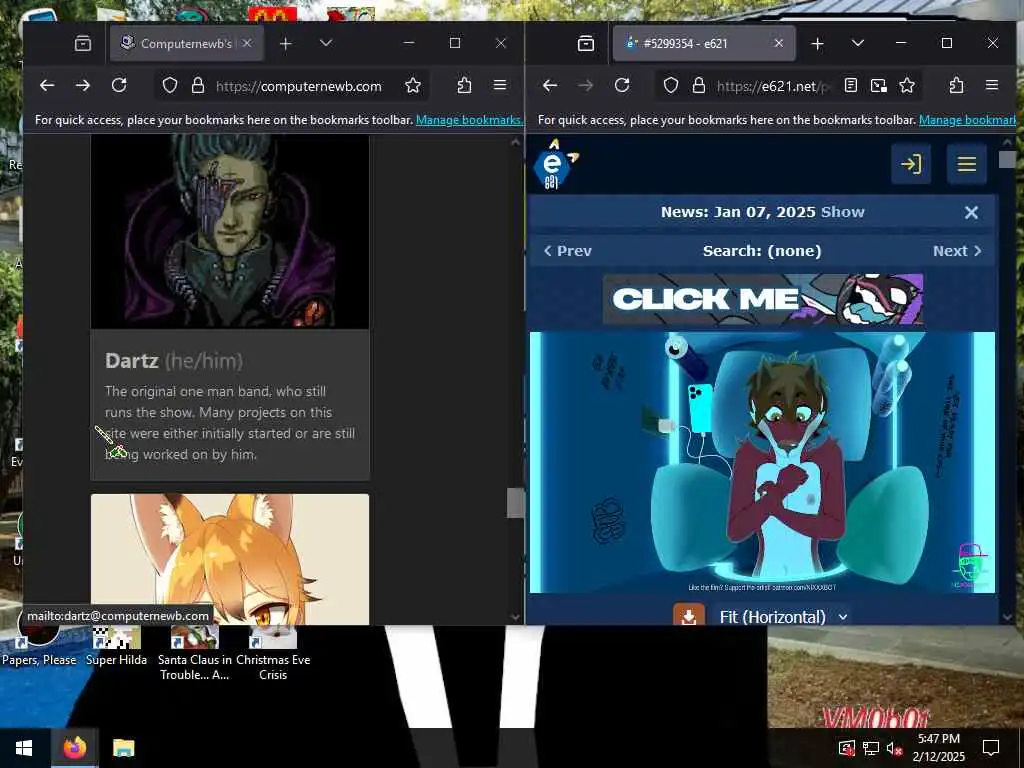Screen dimensions: 1024x768
Task: Click the Dartz name heading
Action: (x=132, y=361)
